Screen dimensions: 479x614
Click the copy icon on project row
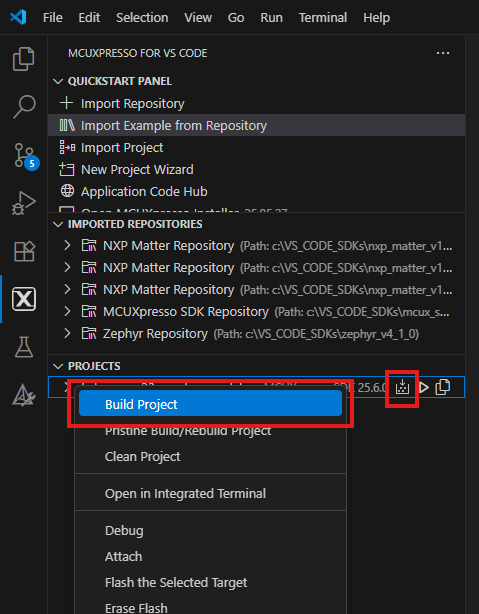point(443,387)
